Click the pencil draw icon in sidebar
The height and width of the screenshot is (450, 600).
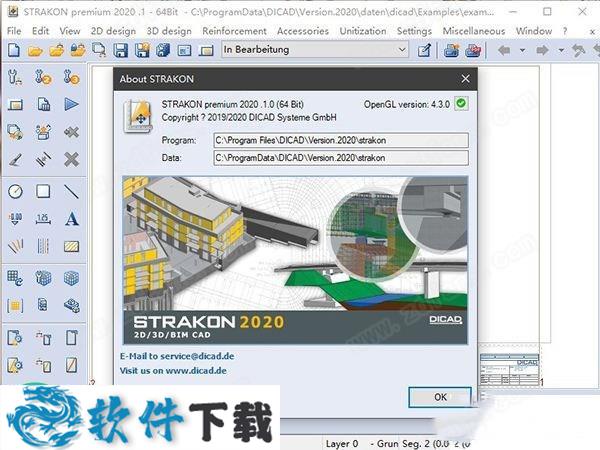click(15, 160)
